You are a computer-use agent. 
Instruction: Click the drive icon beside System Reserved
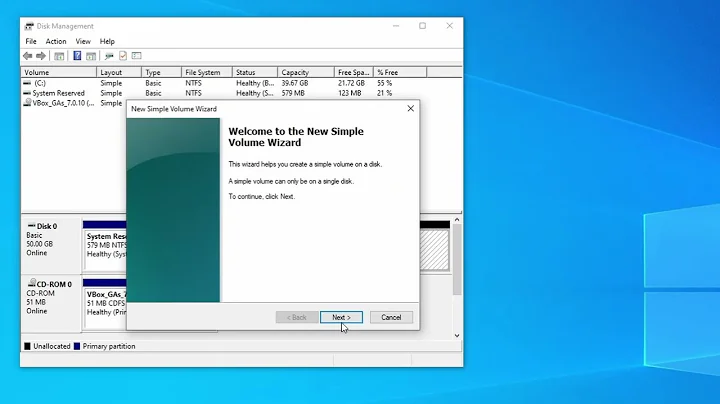27,93
